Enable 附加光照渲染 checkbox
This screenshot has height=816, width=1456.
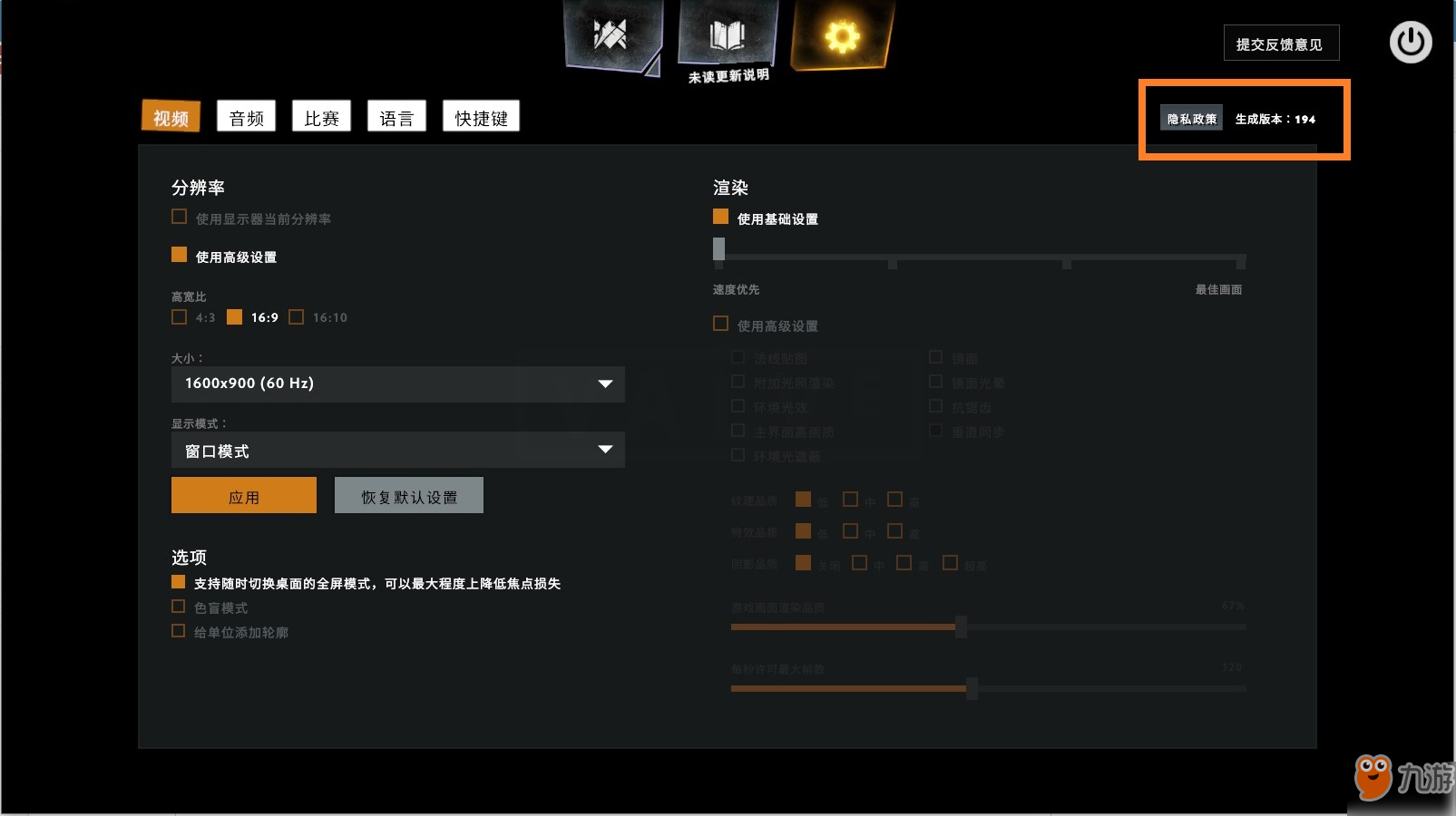738,382
